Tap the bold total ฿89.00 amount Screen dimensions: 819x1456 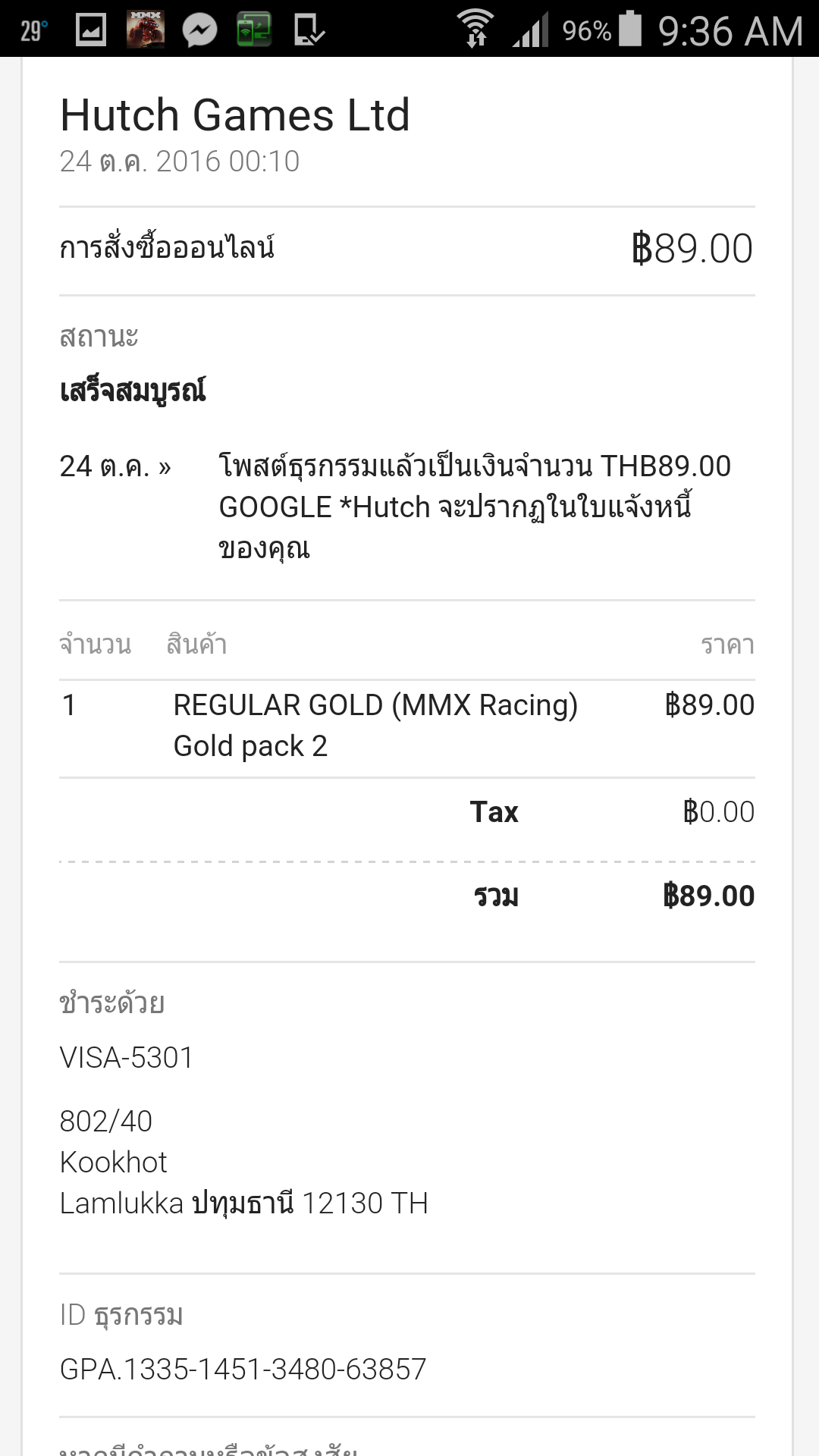[708, 896]
